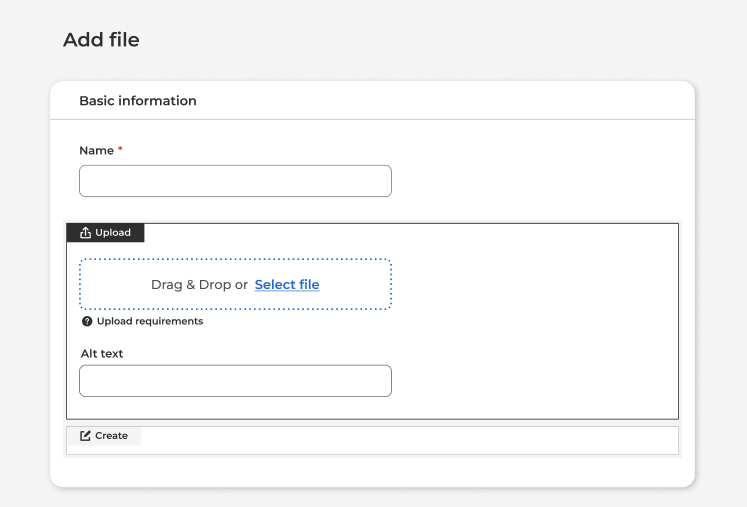
Task: Click the upload arrow icon in Upload tab
Action: [x=85, y=233]
